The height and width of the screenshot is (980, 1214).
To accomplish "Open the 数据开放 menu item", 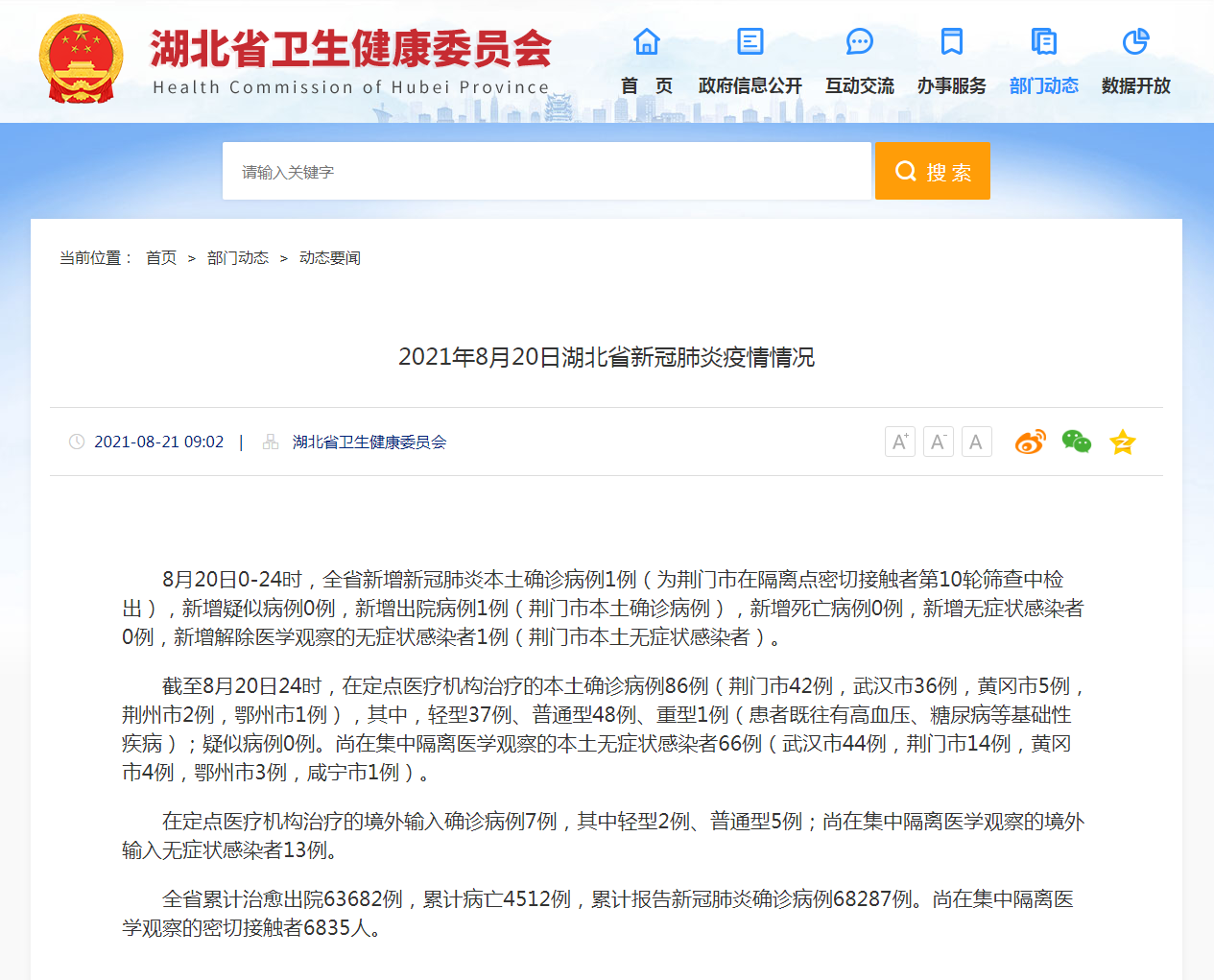I will (1136, 85).
